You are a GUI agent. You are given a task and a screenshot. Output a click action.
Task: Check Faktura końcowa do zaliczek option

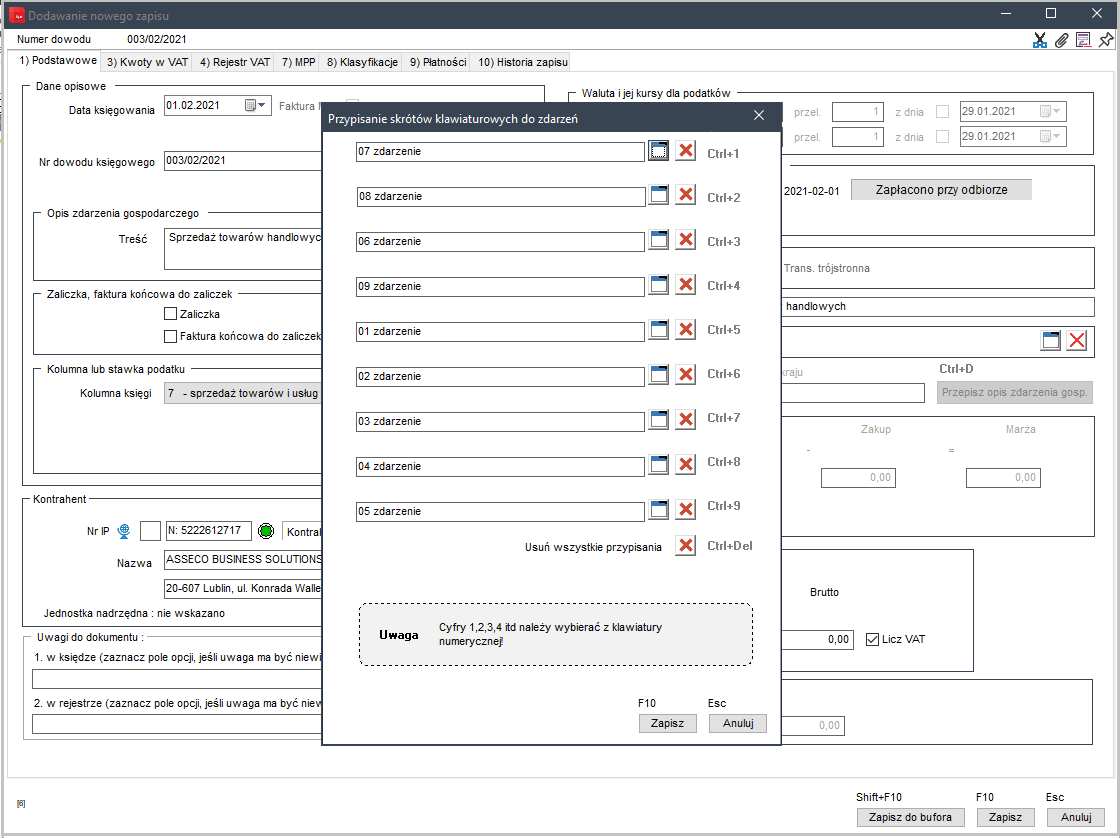170,336
